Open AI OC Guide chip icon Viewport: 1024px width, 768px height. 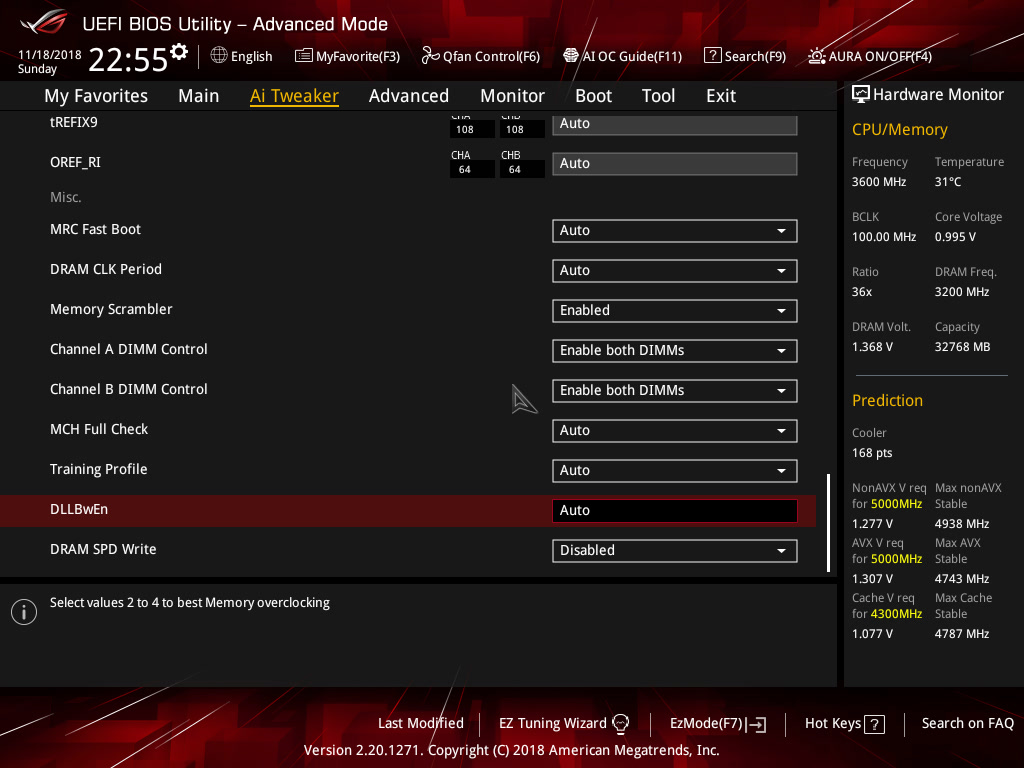(571, 56)
